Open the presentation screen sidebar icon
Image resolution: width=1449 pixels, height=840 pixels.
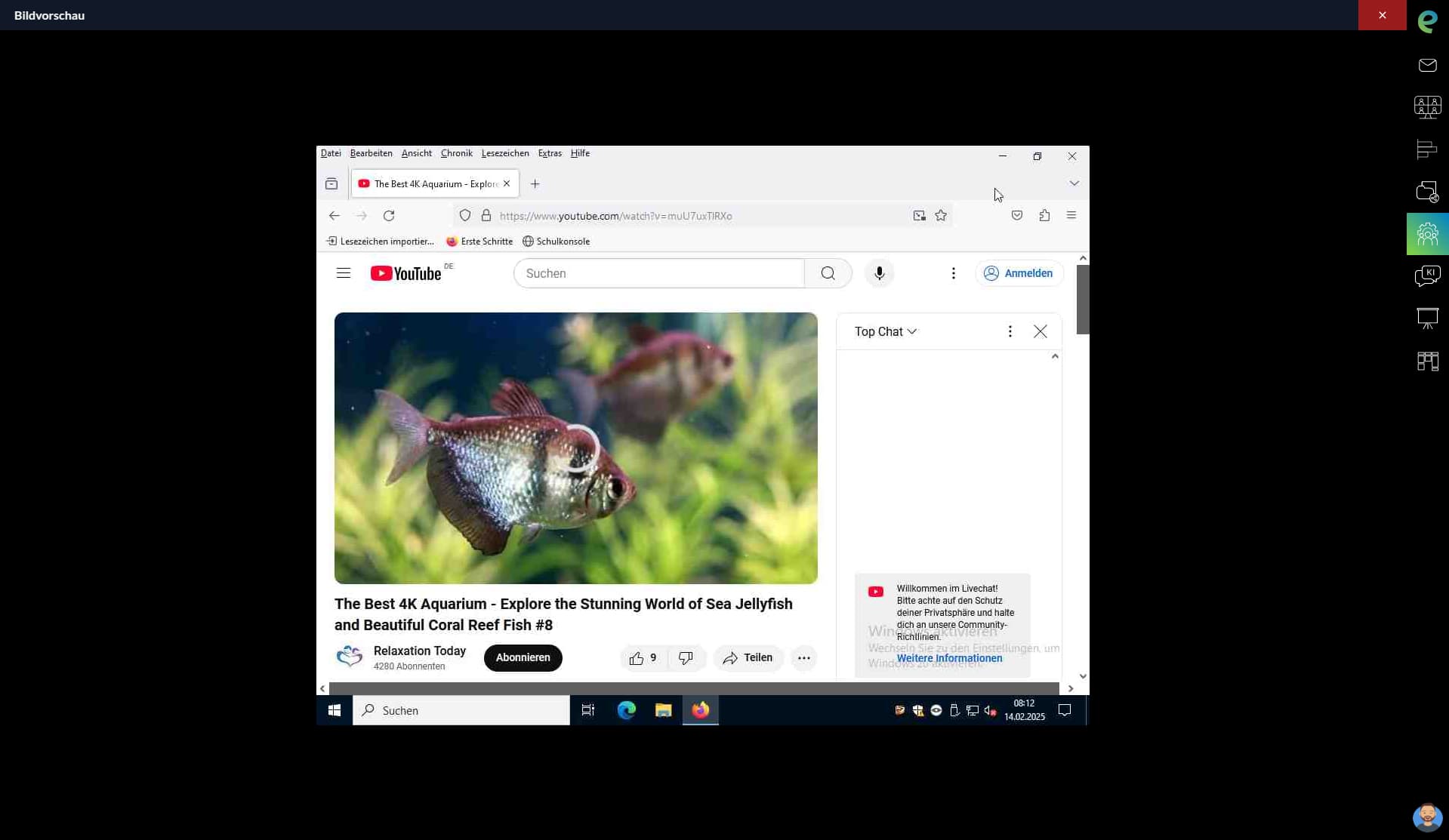[x=1427, y=318]
